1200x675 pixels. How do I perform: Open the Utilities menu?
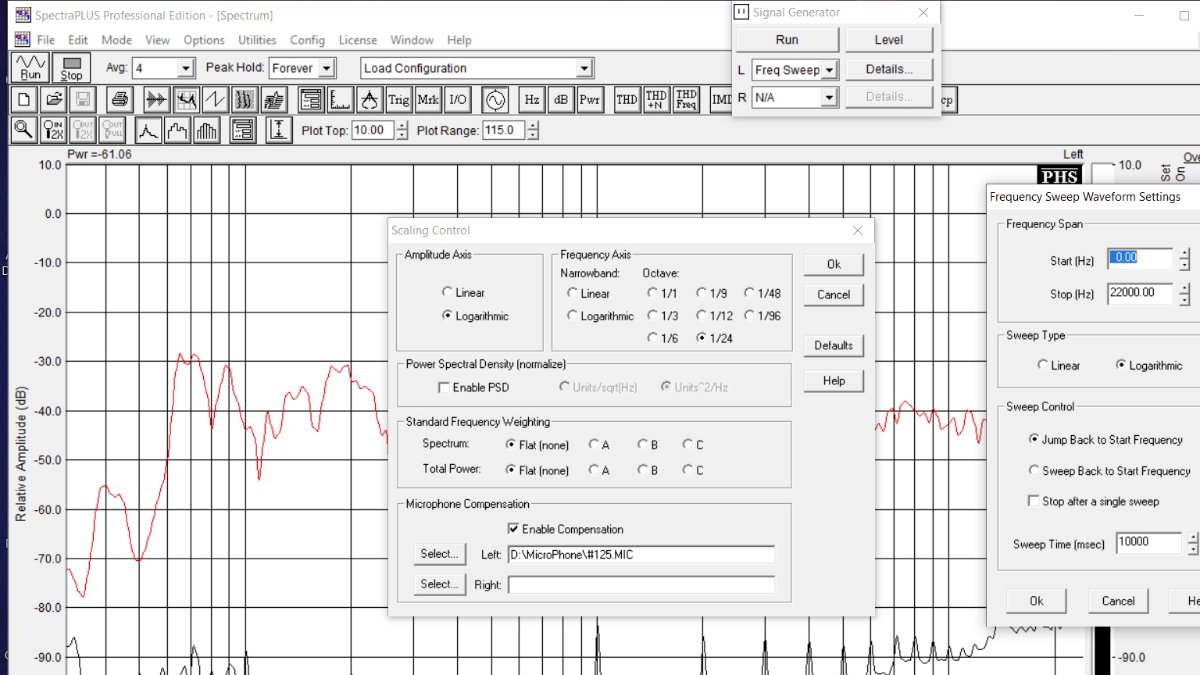click(257, 40)
